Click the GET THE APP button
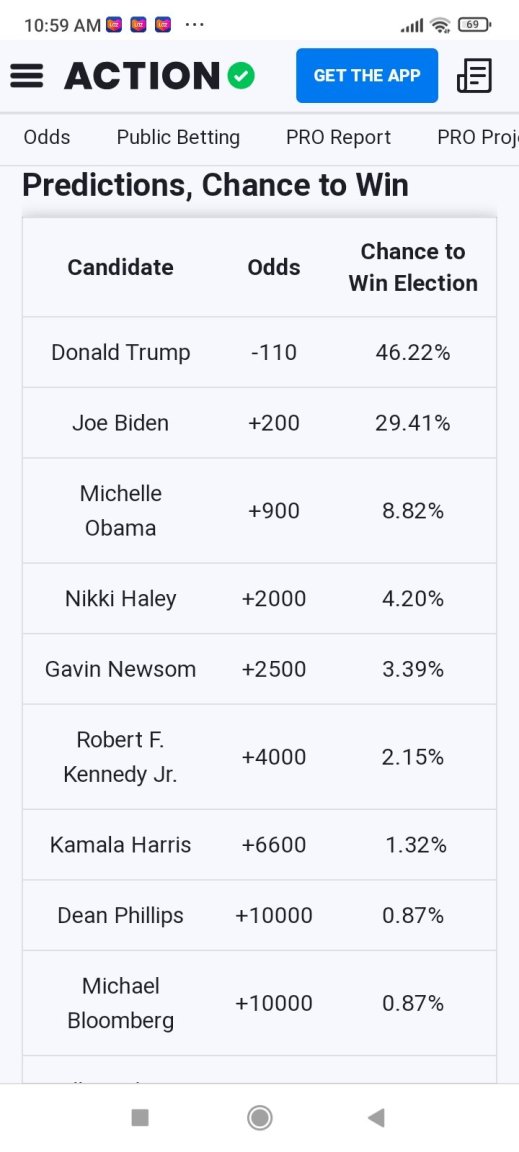 [367, 76]
